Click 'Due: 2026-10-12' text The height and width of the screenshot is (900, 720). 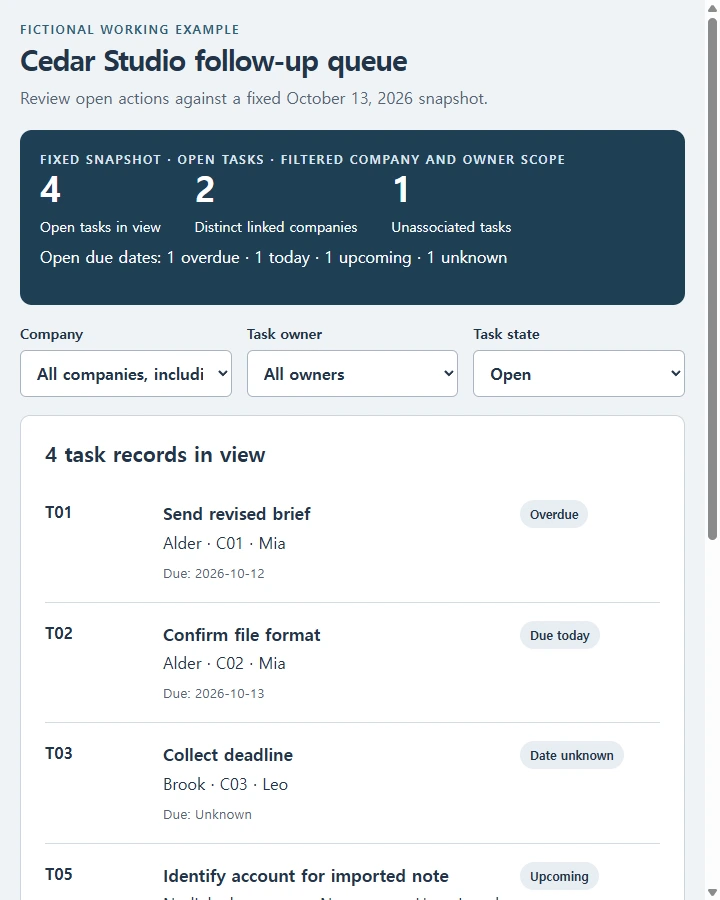coord(214,573)
